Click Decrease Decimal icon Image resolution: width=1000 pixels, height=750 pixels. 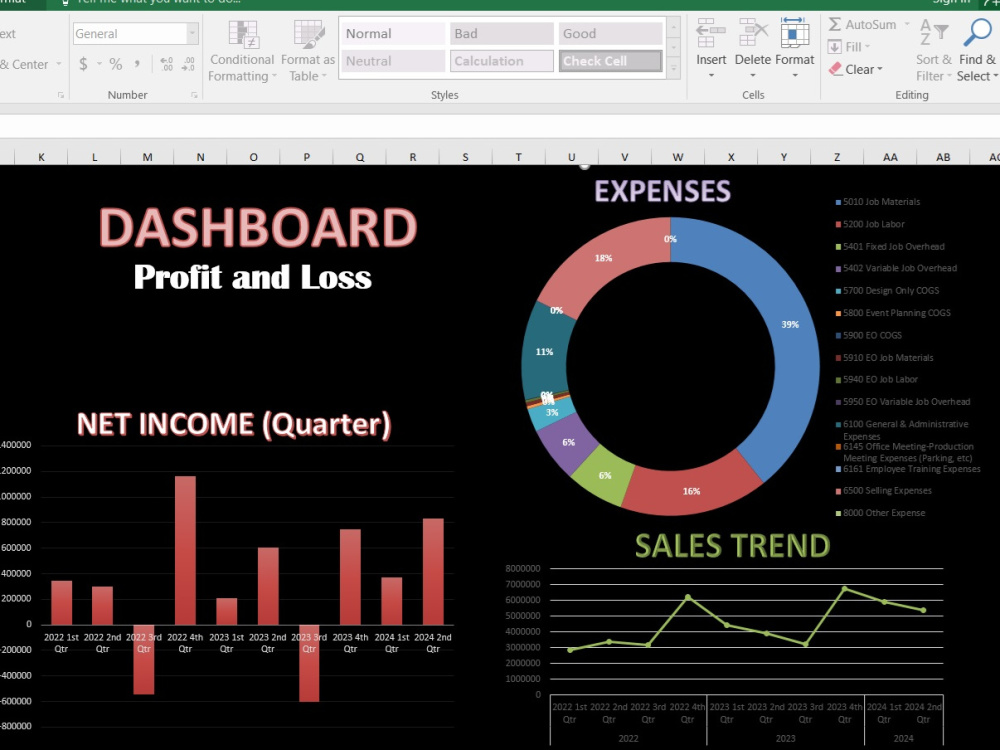(188, 64)
